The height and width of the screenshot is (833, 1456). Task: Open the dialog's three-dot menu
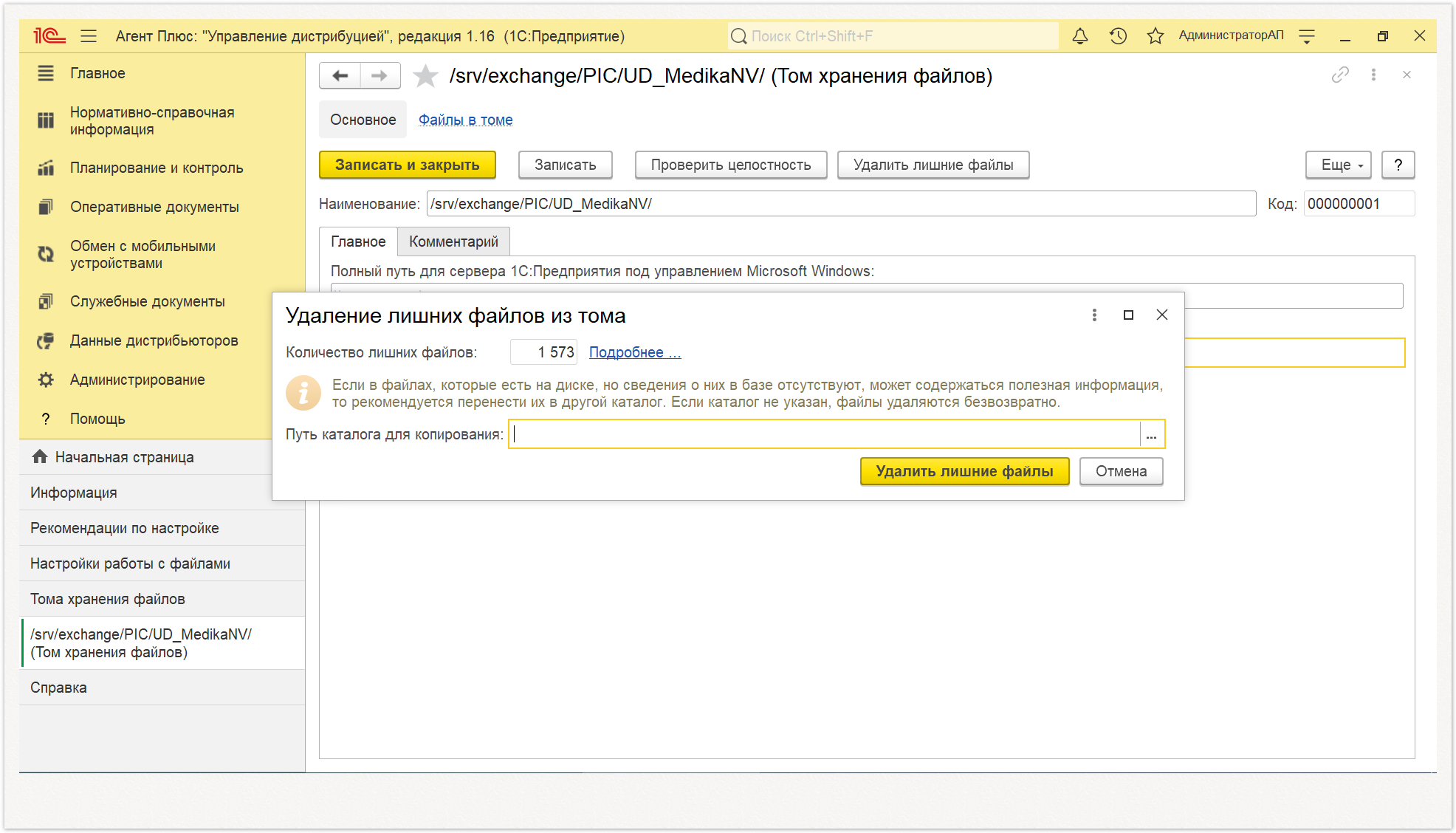[1094, 315]
